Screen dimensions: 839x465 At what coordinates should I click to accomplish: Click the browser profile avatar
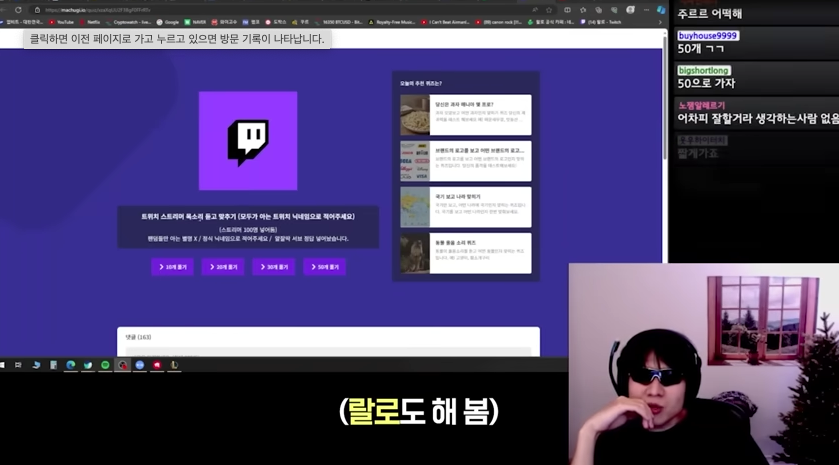click(630, 10)
